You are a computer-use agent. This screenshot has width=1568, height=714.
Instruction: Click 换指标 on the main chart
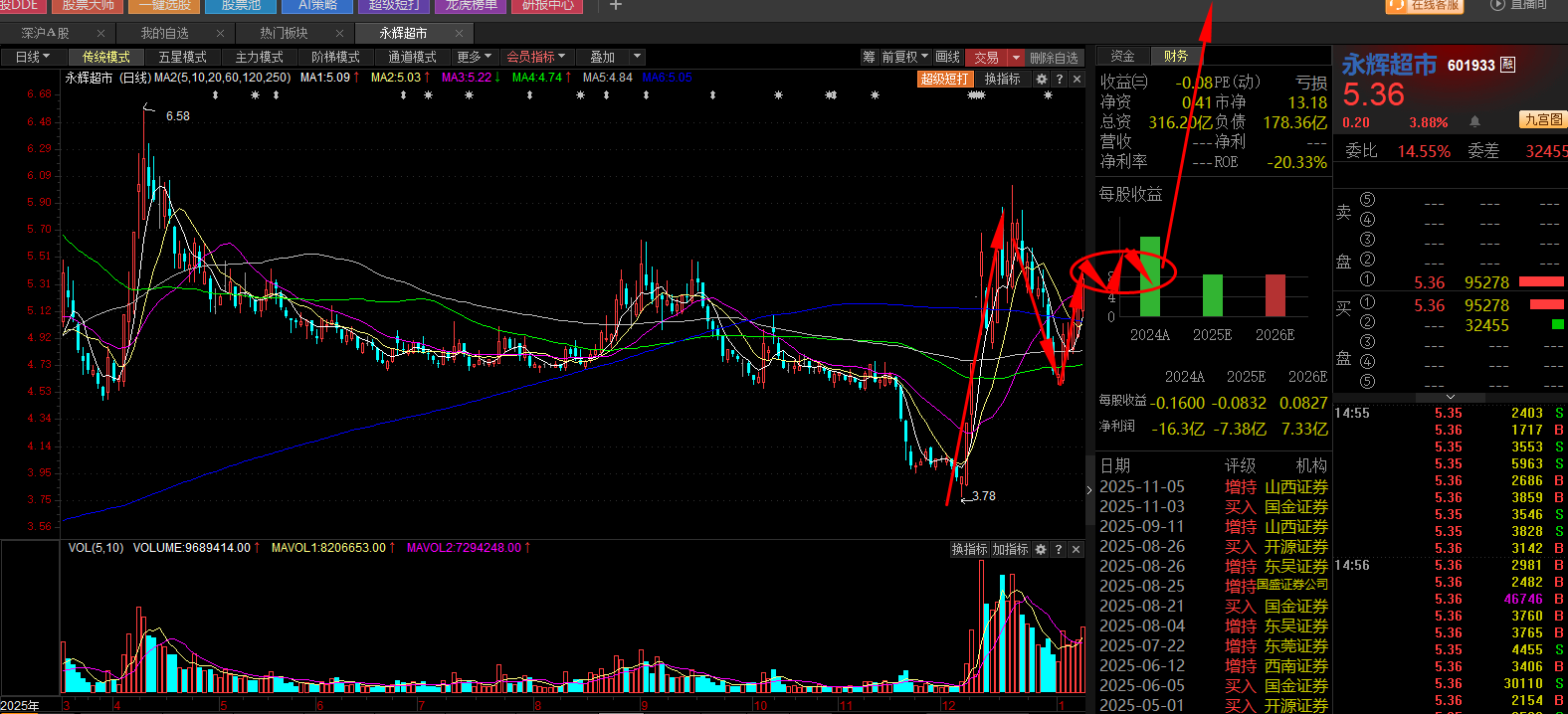click(1002, 79)
